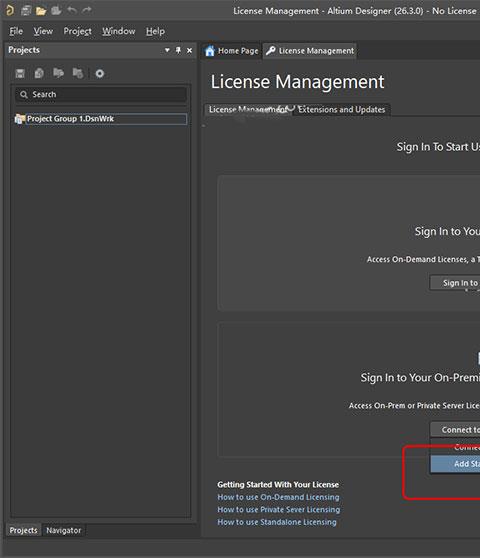480x558 pixels.
Task: Click the Save icon in Projects panel toolbar
Action: (x=20, y=73)
